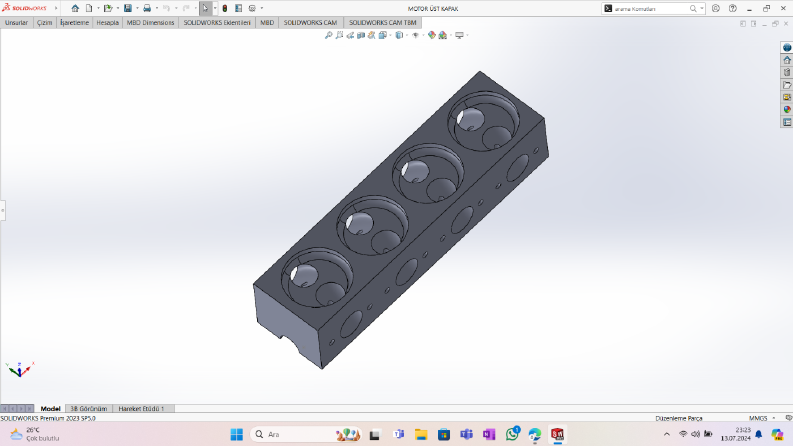Open the Appearances ball icon in task pane
793x446 pixels.
(x=787, y=109)
